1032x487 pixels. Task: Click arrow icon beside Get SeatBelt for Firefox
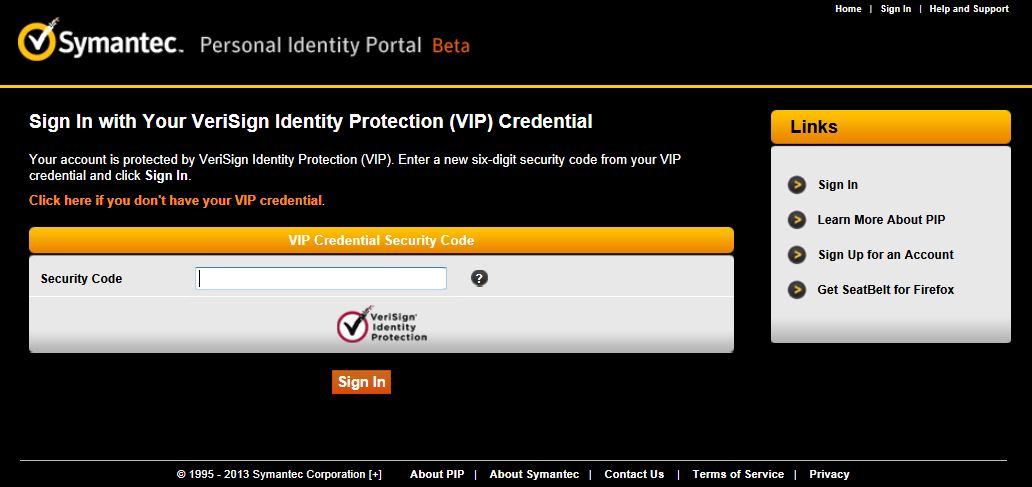tap(797, 290)
